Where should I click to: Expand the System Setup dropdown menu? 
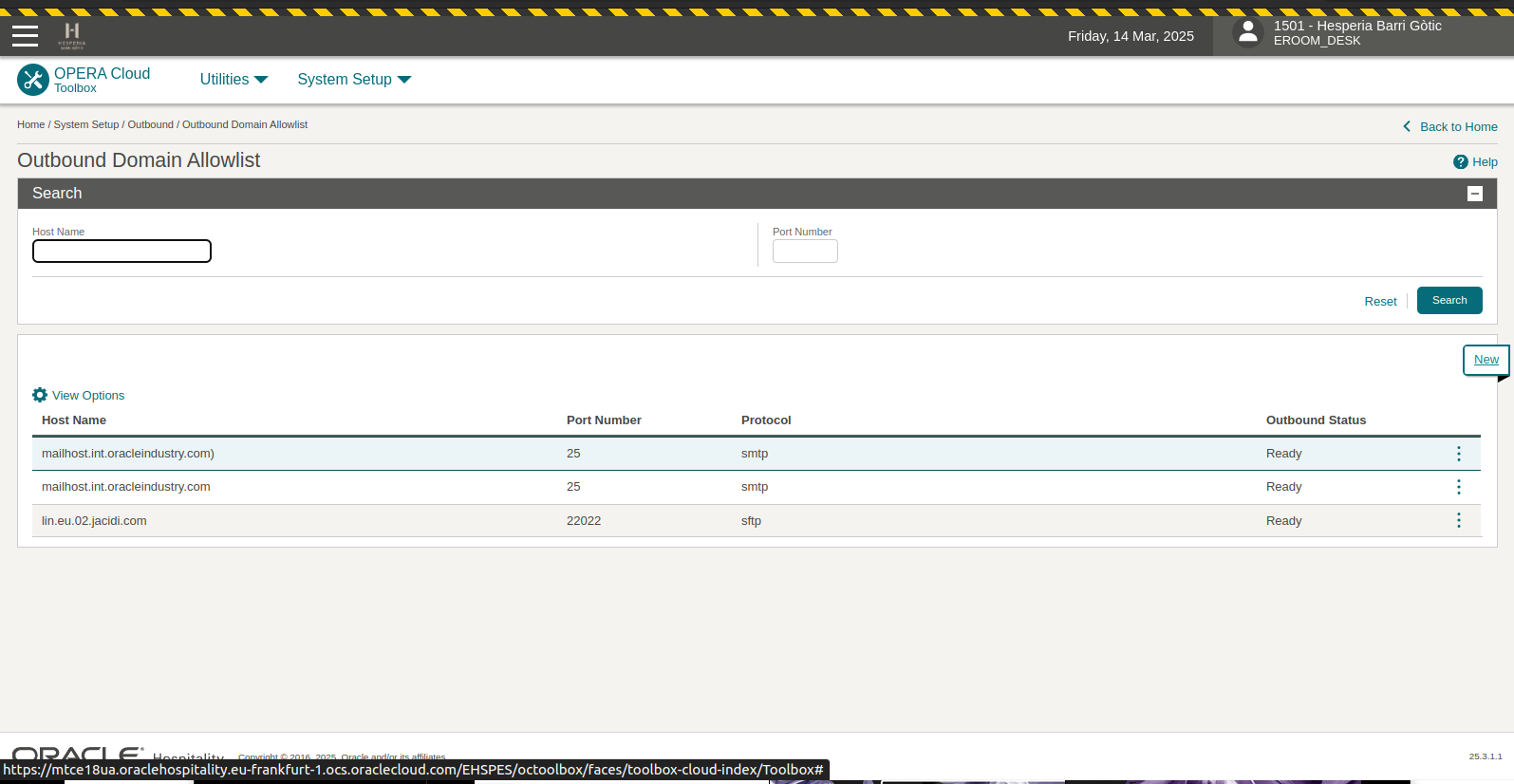click(x=353, y=80)
